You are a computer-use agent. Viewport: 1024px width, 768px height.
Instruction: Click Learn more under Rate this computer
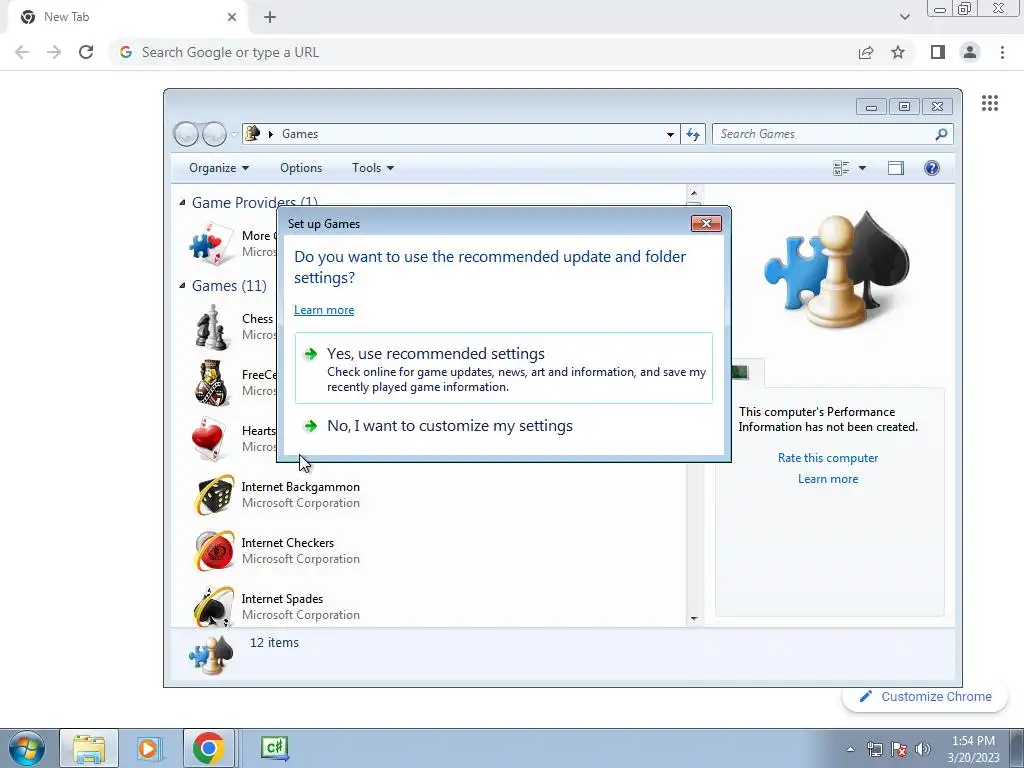coord(827,479)
